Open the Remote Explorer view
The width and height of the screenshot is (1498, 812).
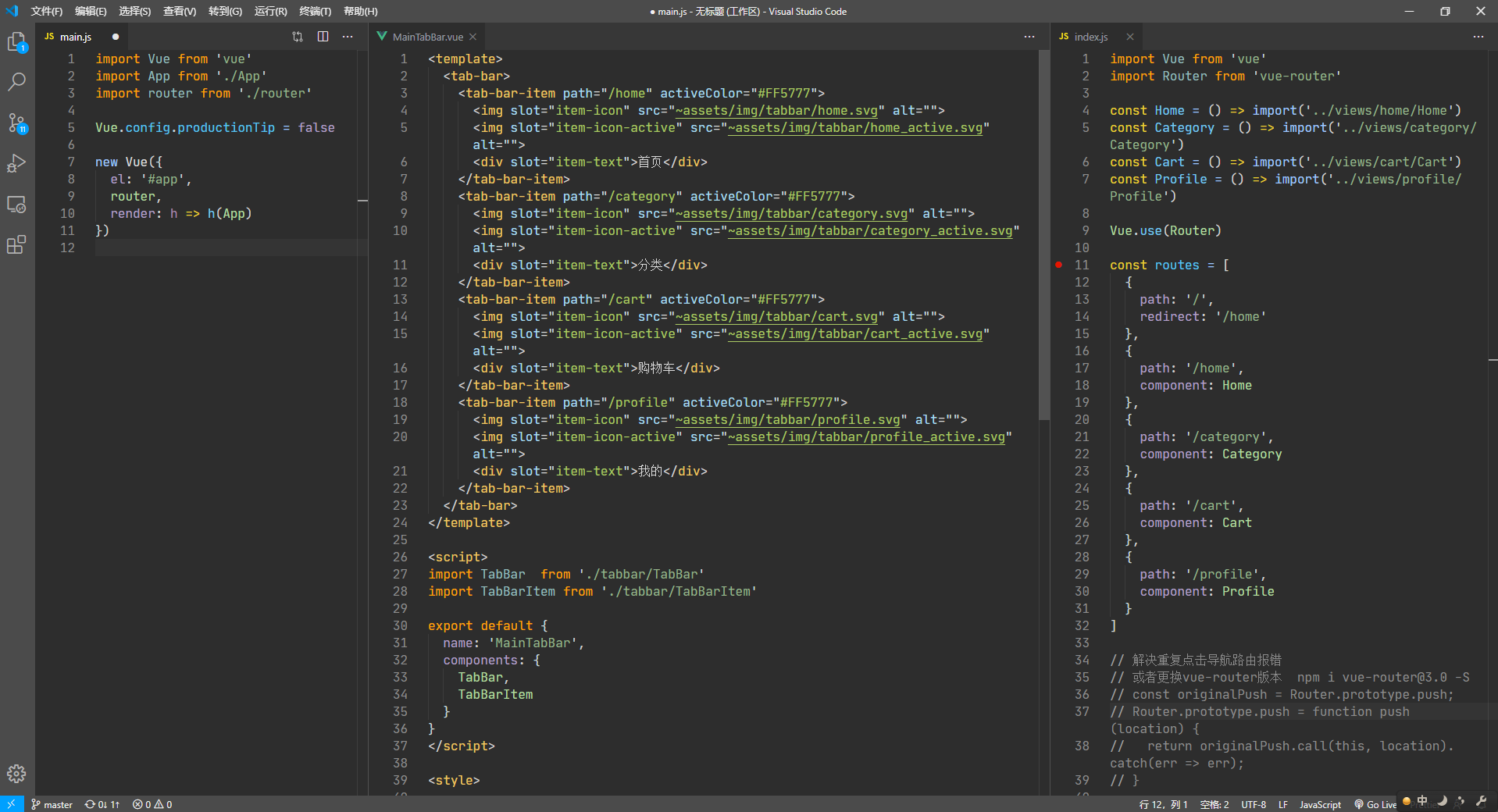[x=16, y=205]
